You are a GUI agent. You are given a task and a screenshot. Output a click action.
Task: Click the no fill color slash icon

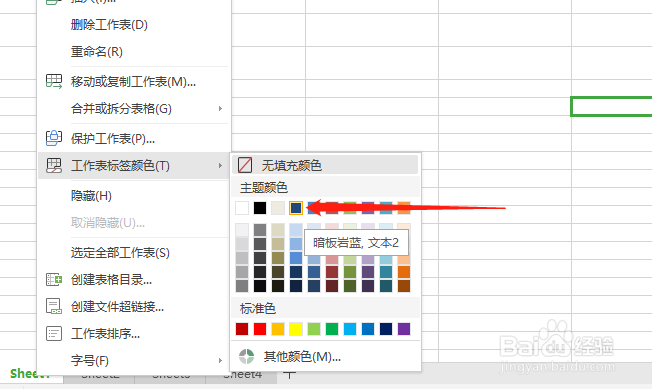[x=245, y=165]
